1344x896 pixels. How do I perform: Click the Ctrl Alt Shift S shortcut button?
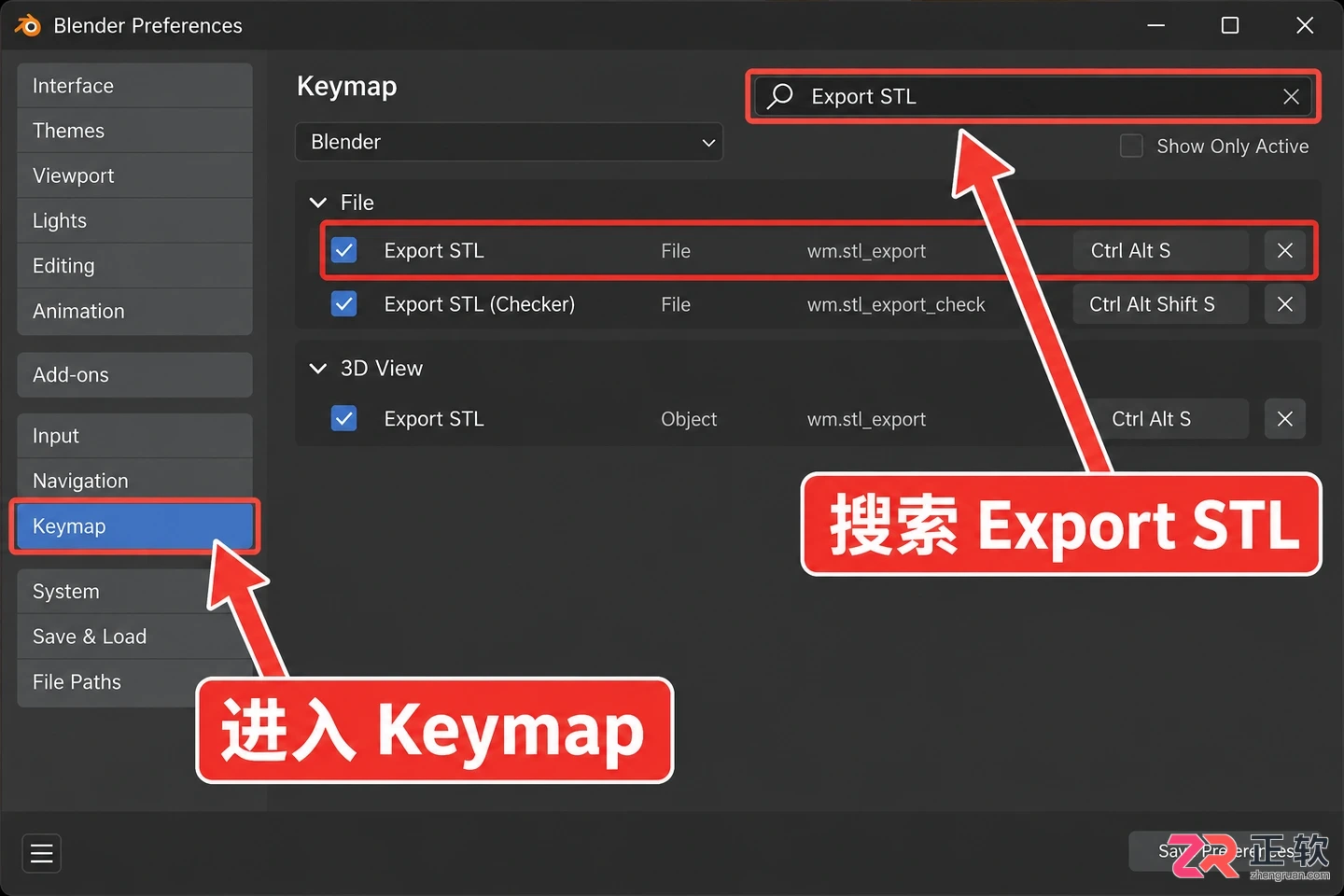(1160, 304)
